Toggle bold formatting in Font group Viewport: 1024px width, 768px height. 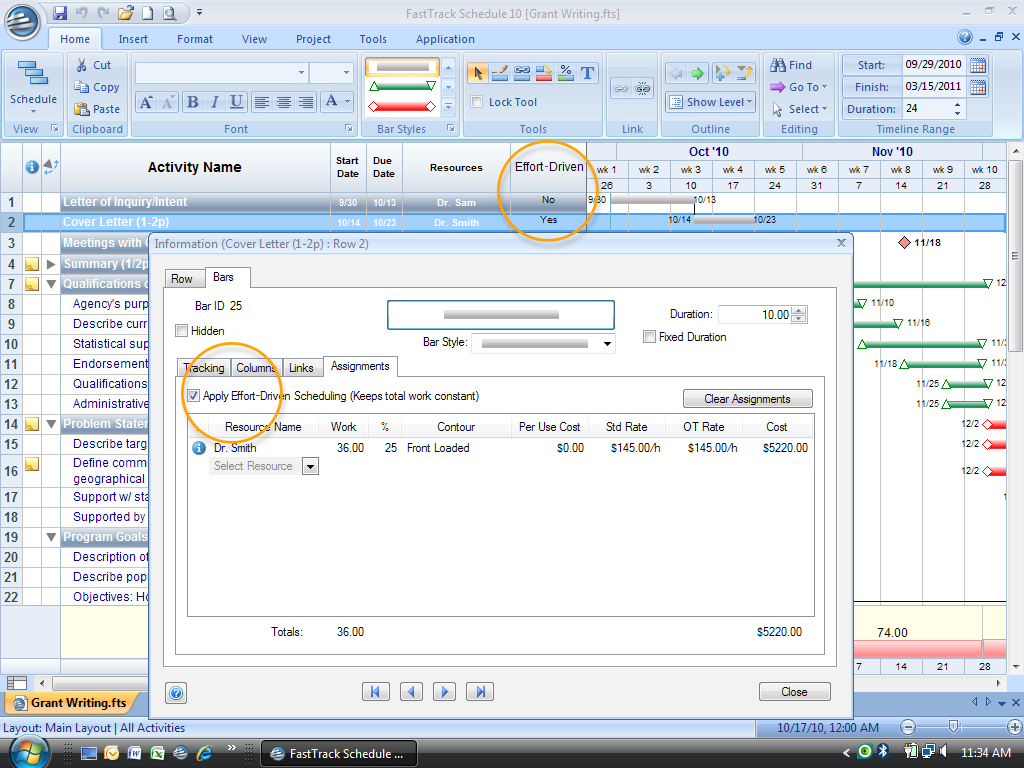192,102
